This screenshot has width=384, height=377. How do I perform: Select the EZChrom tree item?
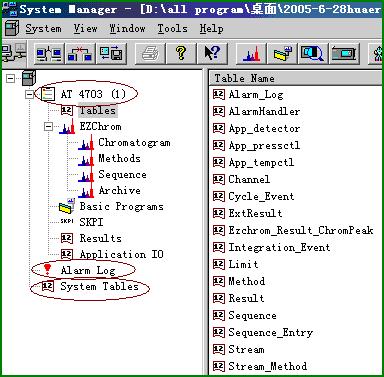point(100,127)
